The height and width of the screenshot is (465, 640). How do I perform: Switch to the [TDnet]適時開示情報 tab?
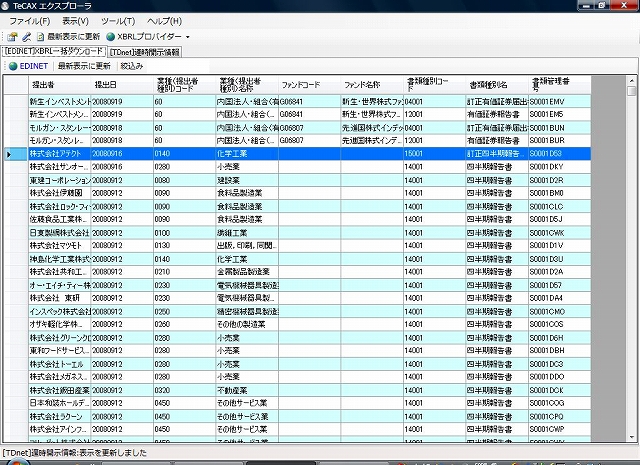[x=145, y=51]
